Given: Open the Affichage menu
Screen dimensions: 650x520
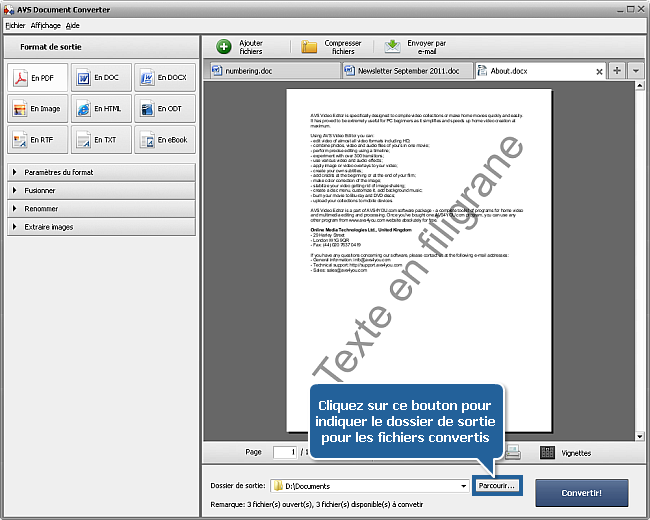Looking at the screenshot, I should coord(46,25).
